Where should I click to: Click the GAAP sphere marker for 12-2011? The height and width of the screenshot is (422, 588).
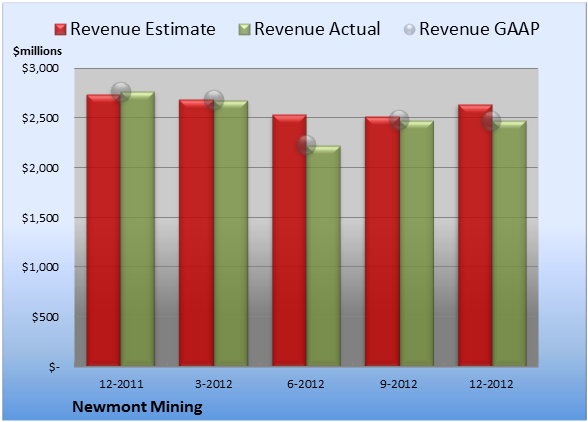pos(121,92)
